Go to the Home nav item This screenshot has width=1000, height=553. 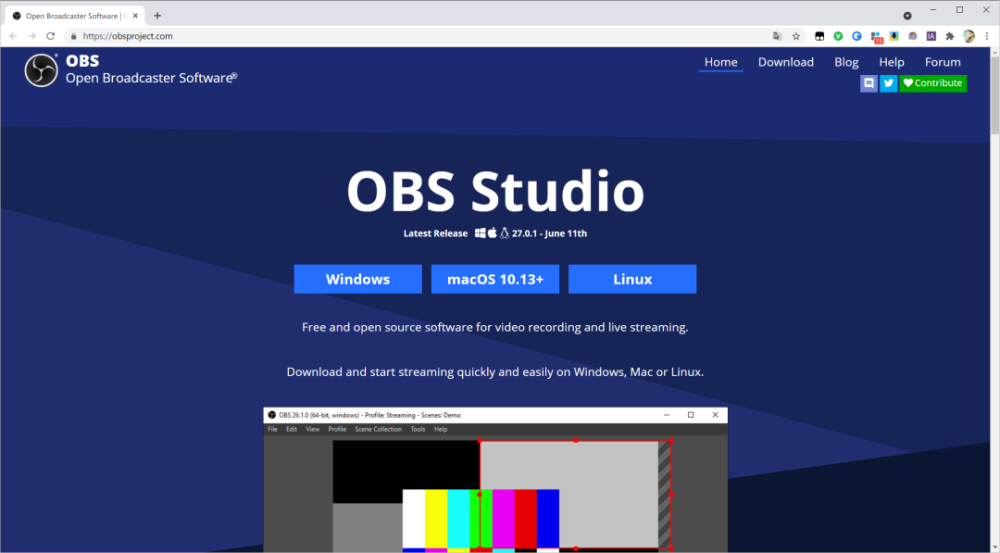click(x=721, y=62)
